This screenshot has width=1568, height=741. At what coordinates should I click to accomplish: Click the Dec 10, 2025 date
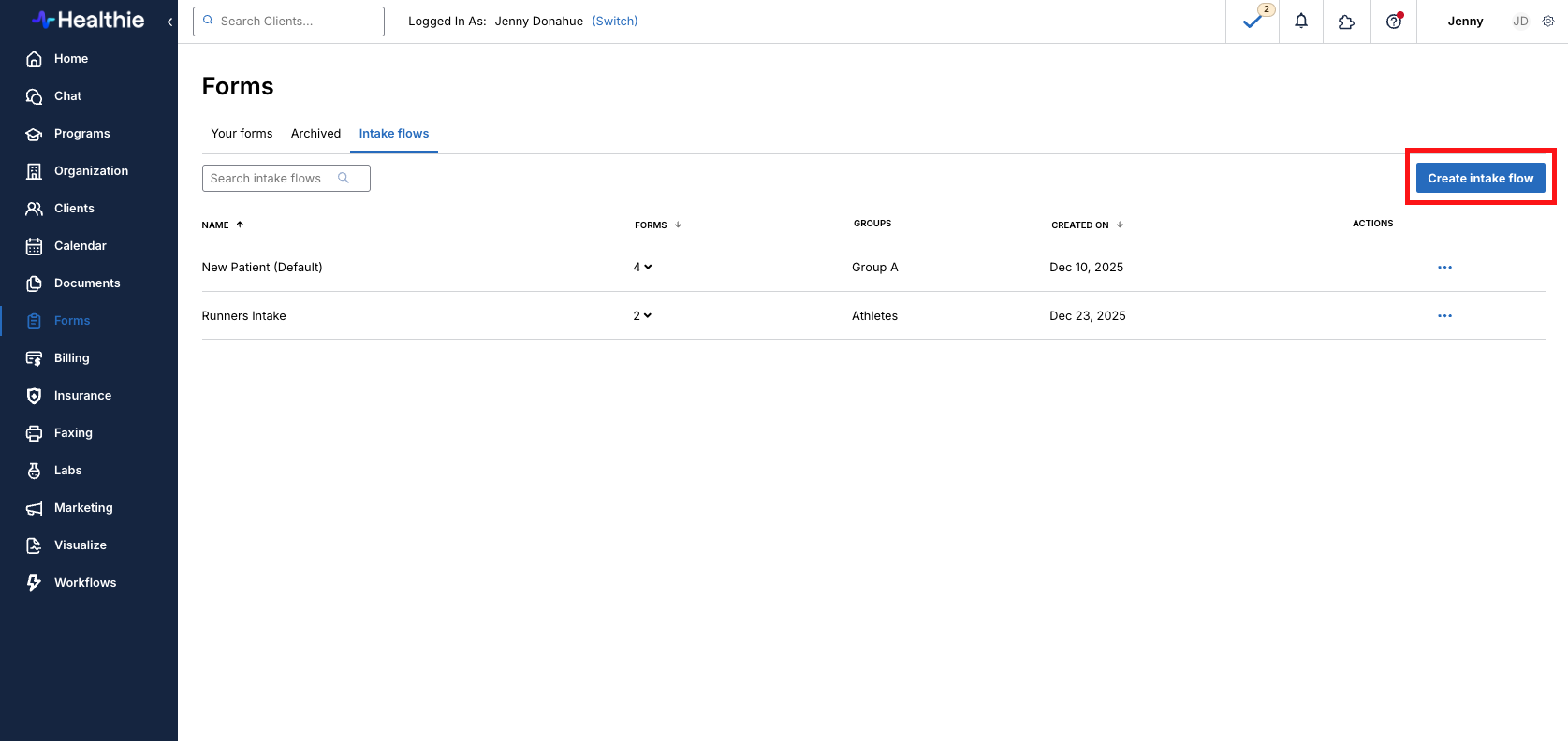pyautogui.click(x=1086, y=267)
